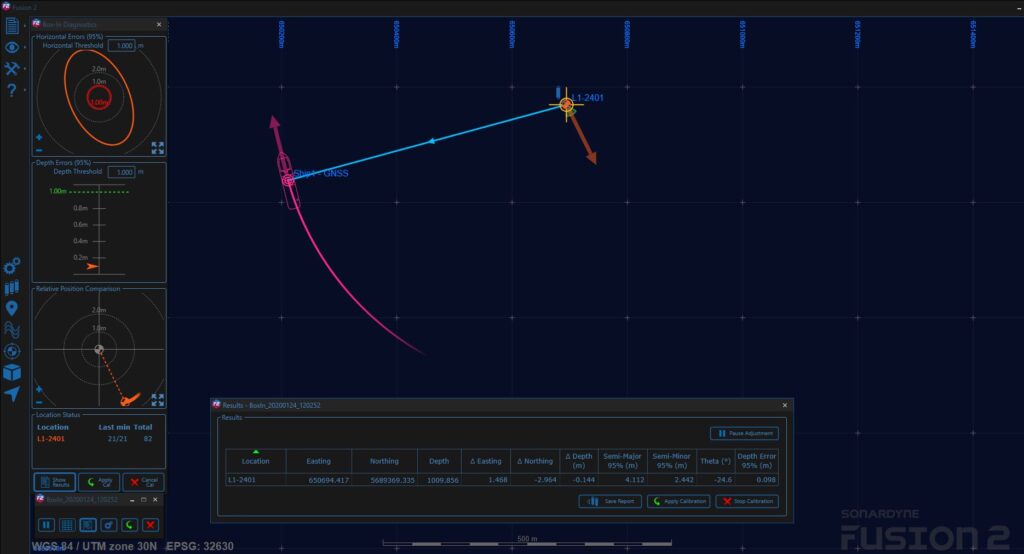1024x554 pixels.
Task: Select the waves icon in the sidebar
Action: 12,330
